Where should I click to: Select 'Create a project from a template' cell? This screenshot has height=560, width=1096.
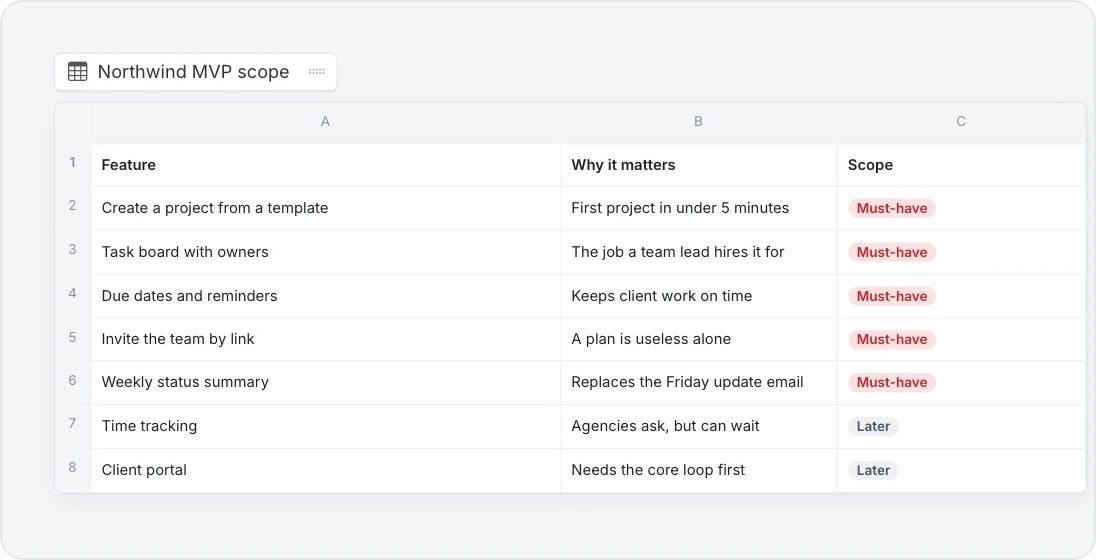coord(326,208)
